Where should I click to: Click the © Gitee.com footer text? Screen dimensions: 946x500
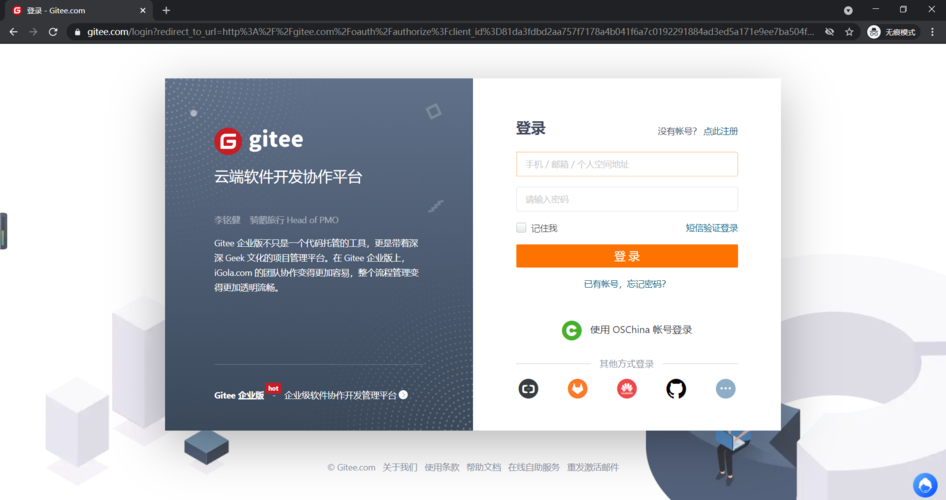(351, 467)
